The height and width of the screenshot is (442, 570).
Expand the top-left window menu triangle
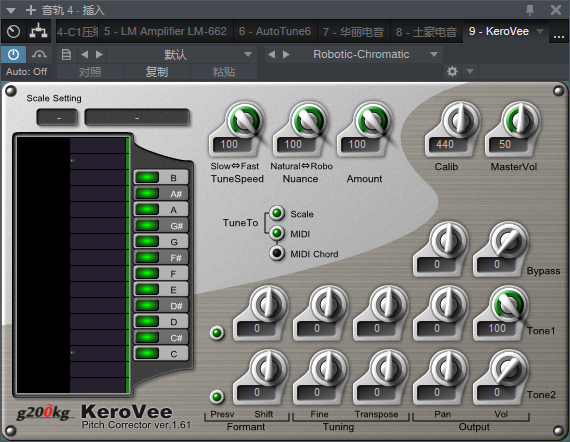[x=11, y=11]
